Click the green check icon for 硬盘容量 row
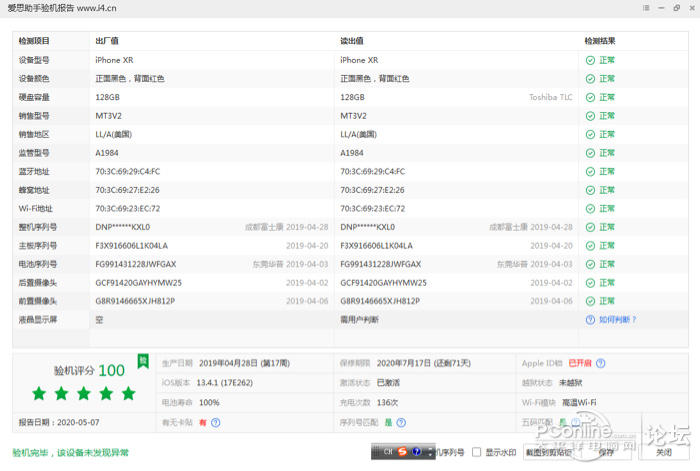Screen dimensions: 700x471 coord(590,97)
